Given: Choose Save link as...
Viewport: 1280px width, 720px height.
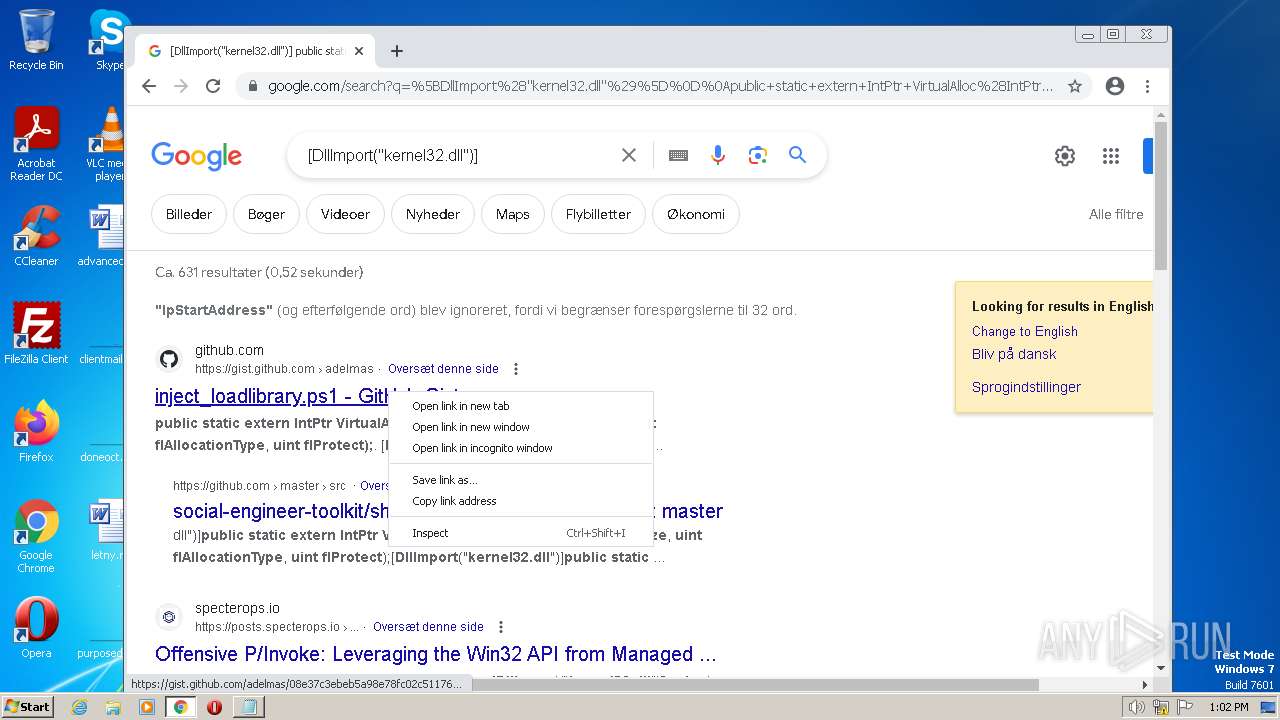Looking at the screenshot, I should tap(520, 480).
